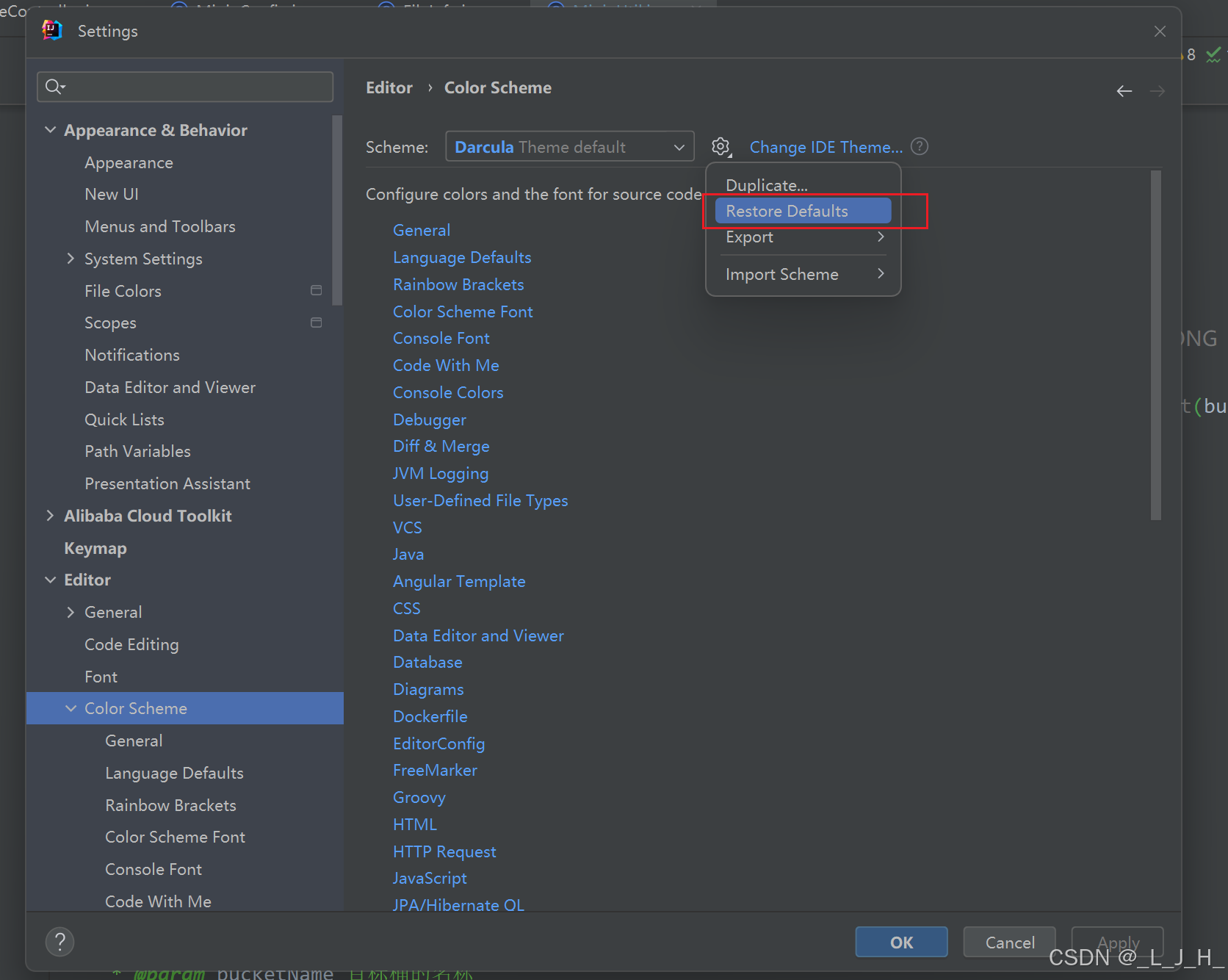Open JVM Logging link
This screenshot has width=1228, height=980.
tap(441, 473)
